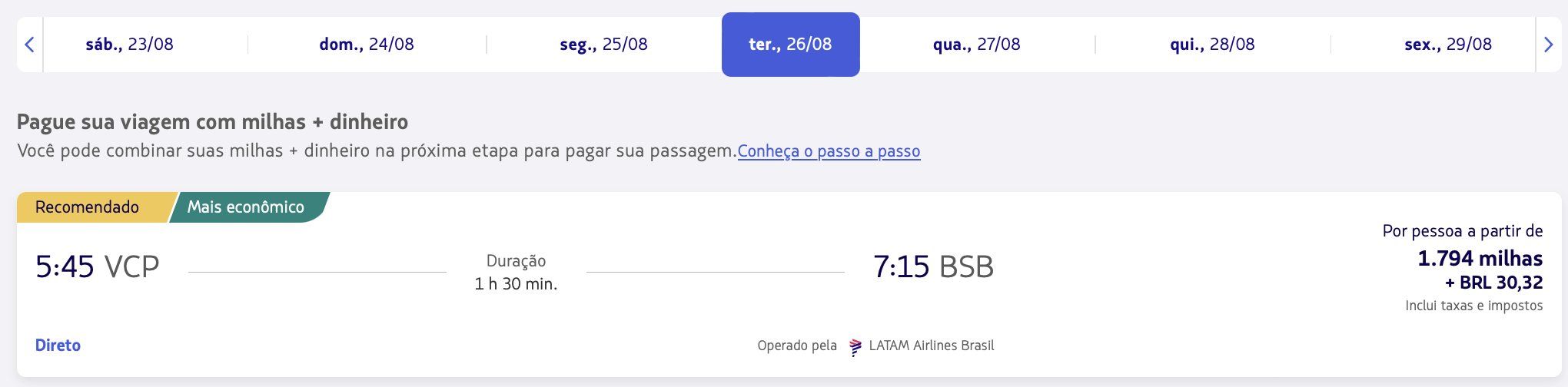Select qui., 28/08 date tab
The height and width of the screenshot is (387, 1568).
(1212, 45)
